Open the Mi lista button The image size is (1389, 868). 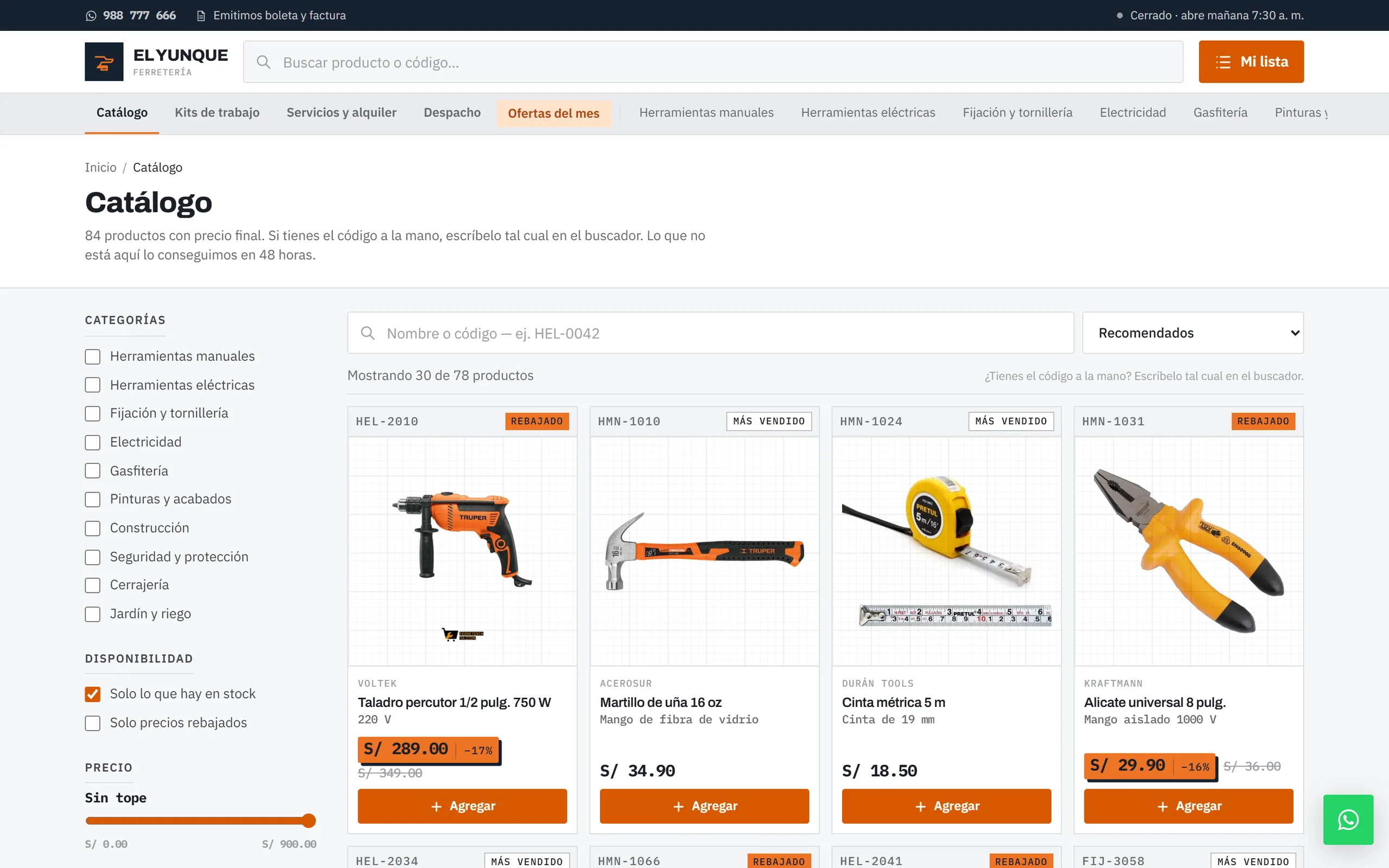[1251, 61]
